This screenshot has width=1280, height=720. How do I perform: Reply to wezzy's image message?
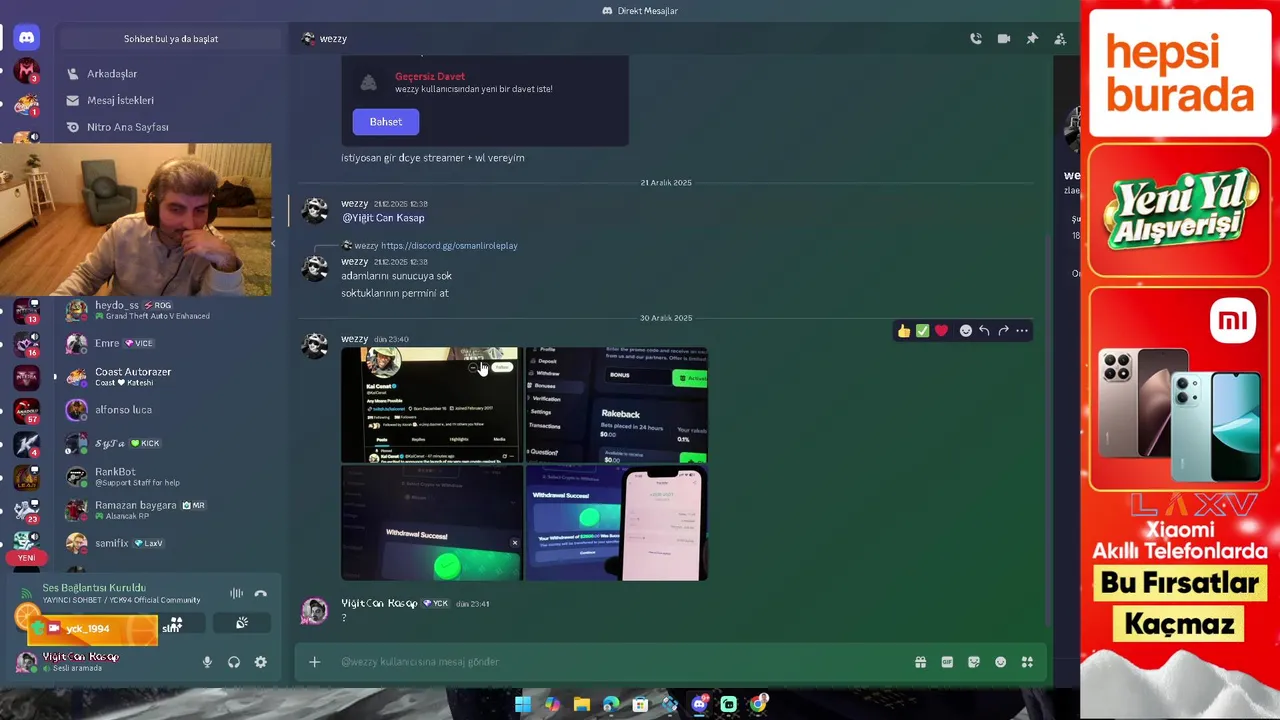tap(984, 331)
